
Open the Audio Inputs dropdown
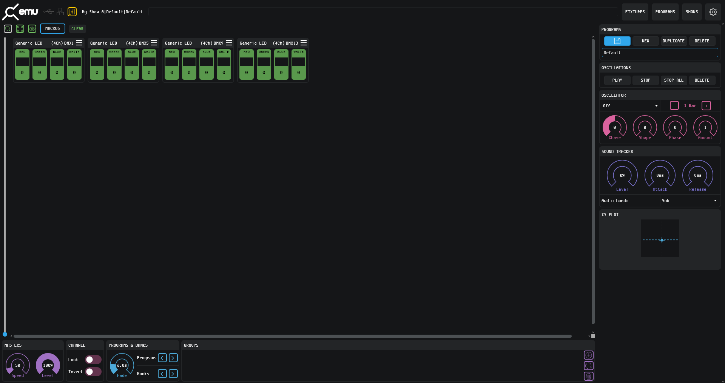(x=689, y=201)
